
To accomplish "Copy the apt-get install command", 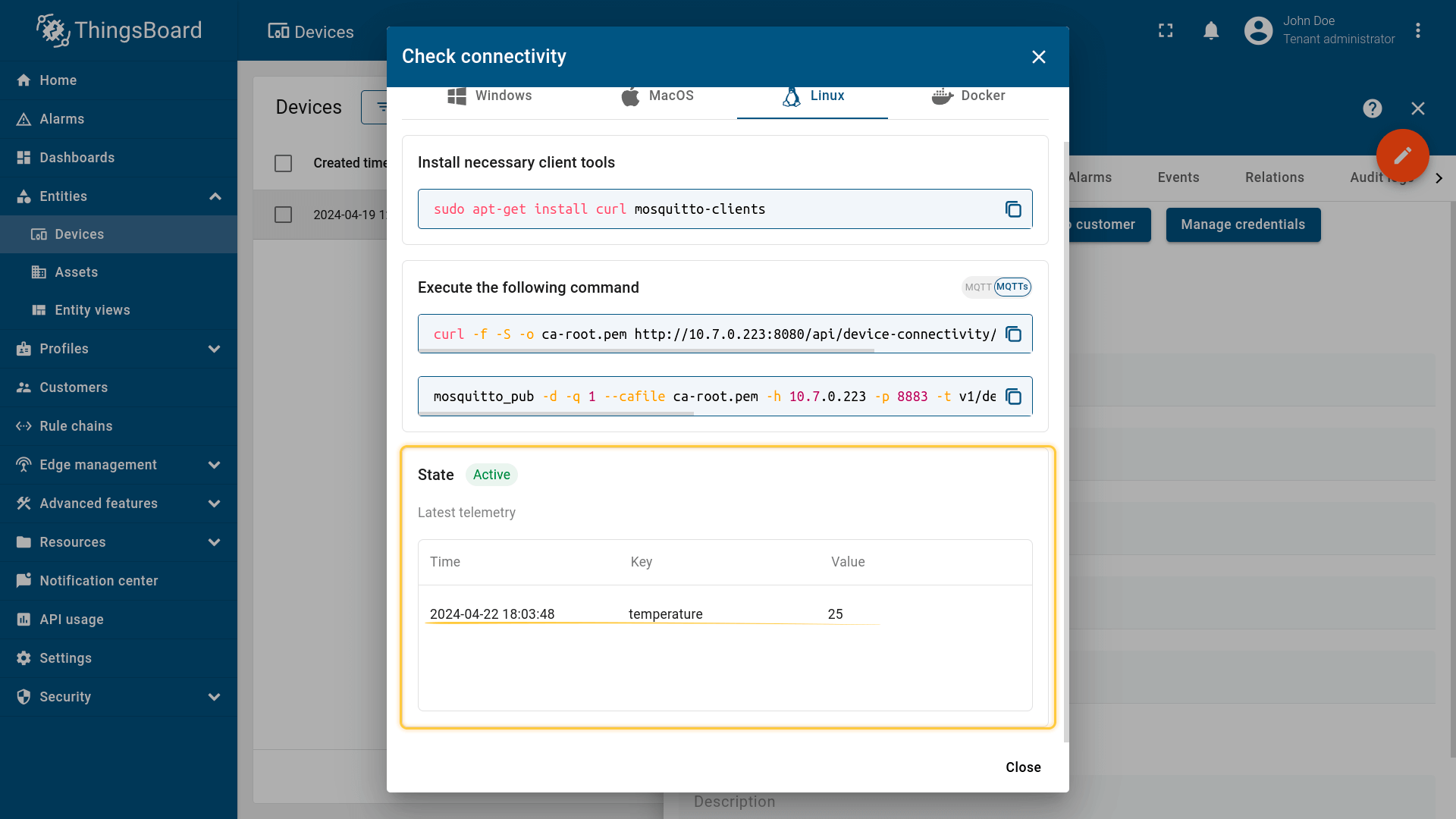I will [x=1013, y=209].
